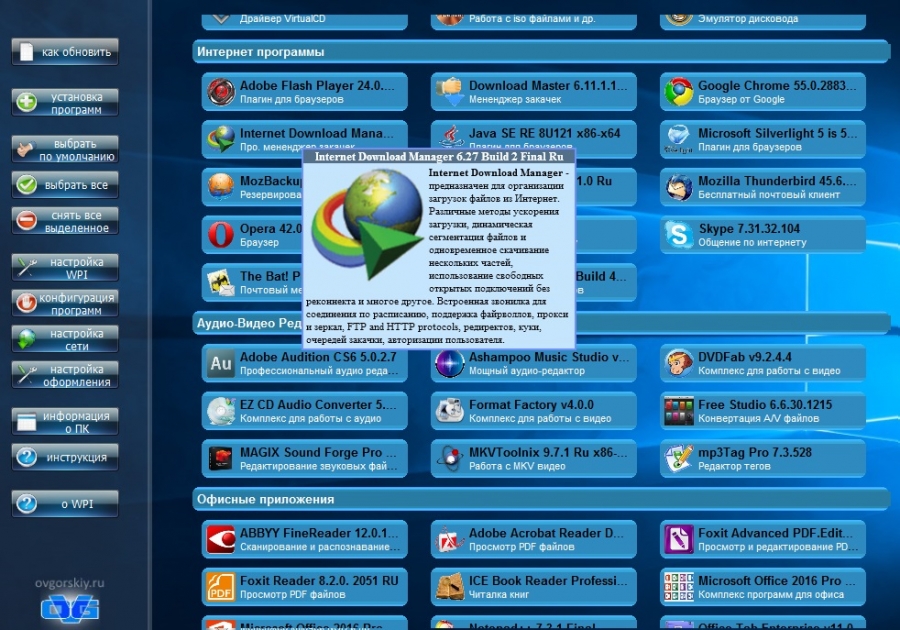
Task: Click the mp3Tag Pro icon
Action: pyautogui.click(x=678, y=458)
